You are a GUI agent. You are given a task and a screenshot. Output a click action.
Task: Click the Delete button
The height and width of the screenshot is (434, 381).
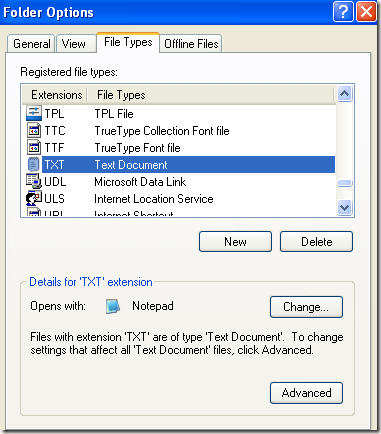pyautogui.click(x=316, y=242)
